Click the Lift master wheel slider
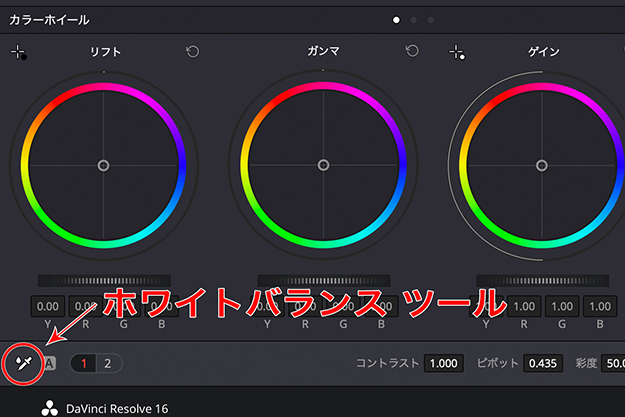The width and height of the screenshot is (625, 417). tap(103, 281)
